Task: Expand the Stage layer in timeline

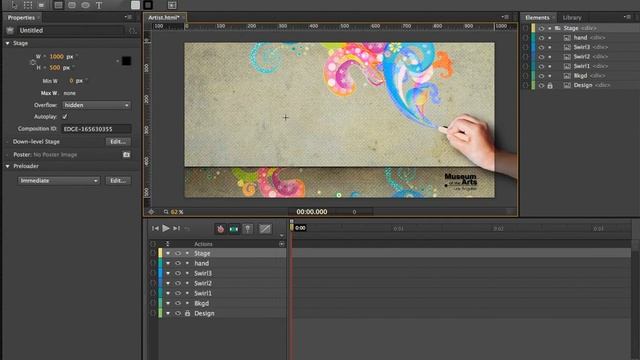Action: coord(167,253)
